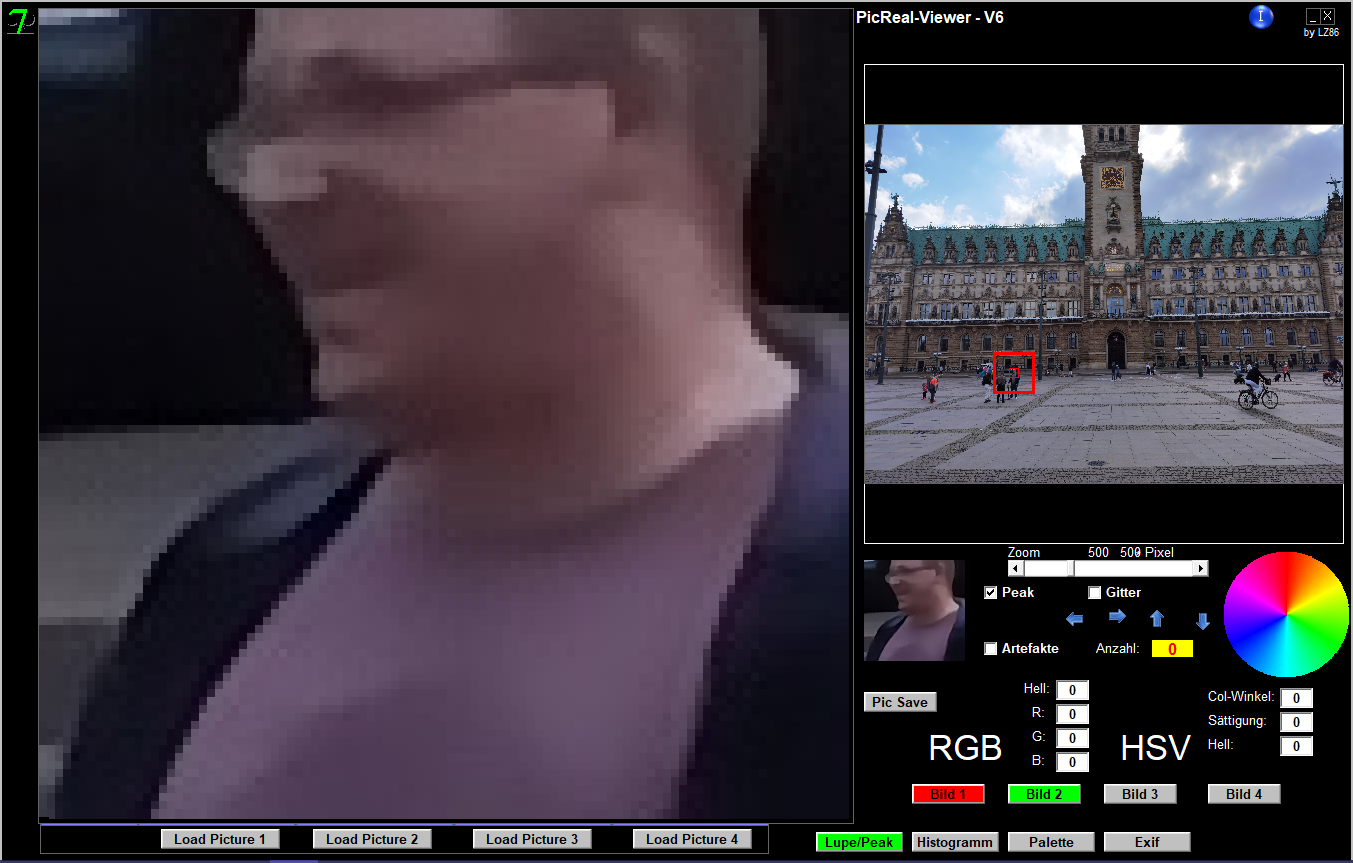1353x863 pixels.
Task: Enable the Artefakte checkbox
Action: (x=991, y=648)
